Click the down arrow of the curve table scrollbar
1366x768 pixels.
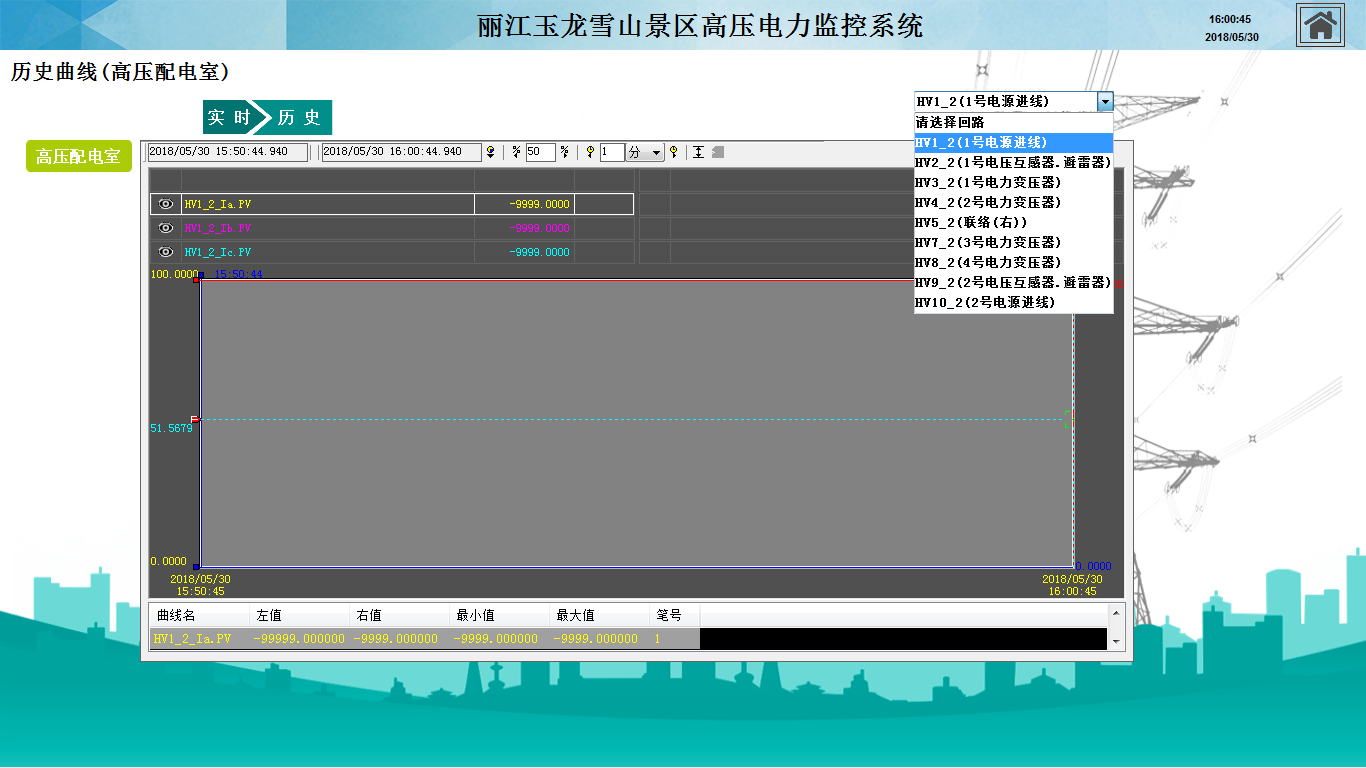pos(1116,642)
